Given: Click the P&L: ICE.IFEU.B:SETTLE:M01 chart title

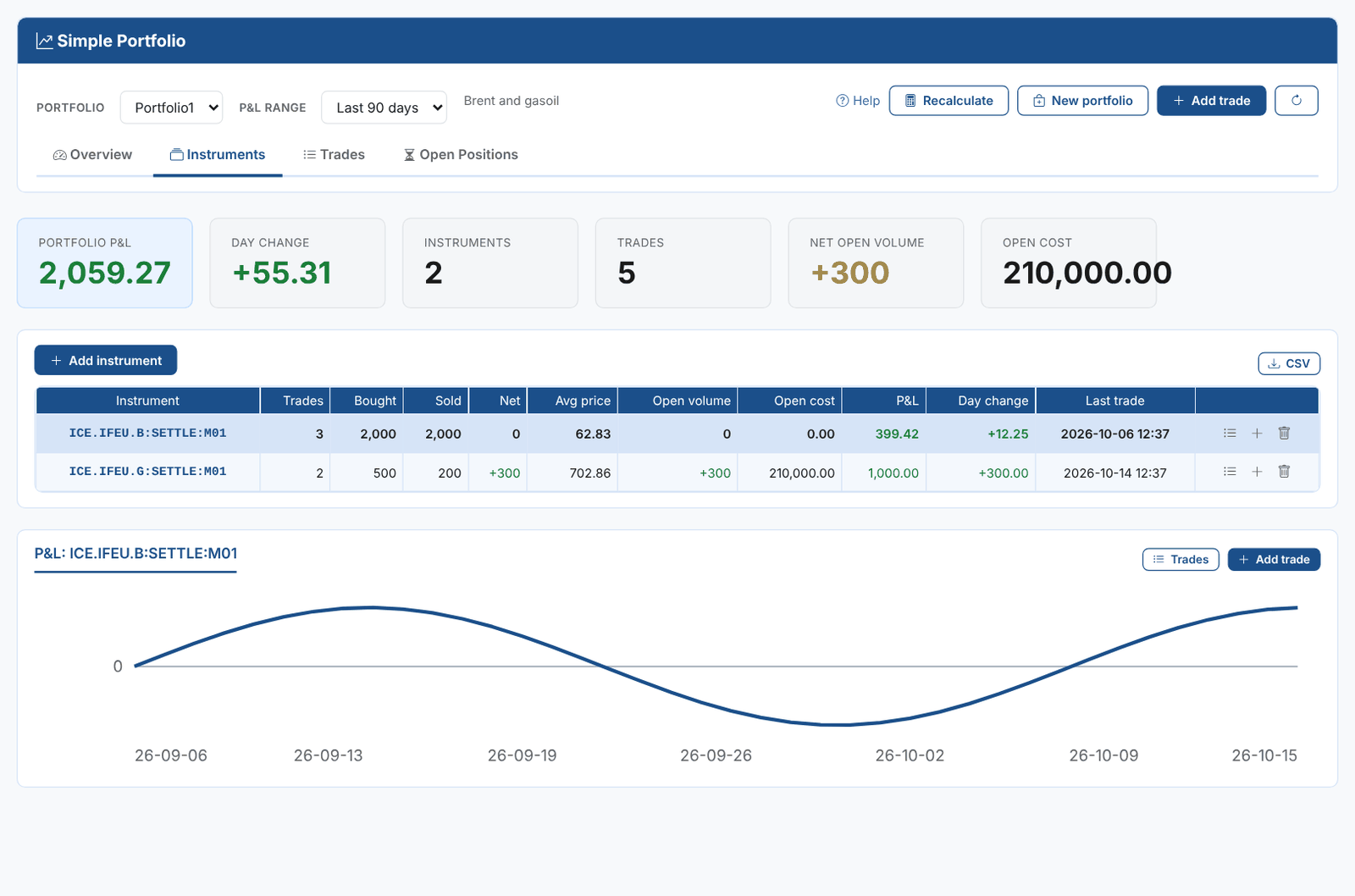Looking at the screenshot, I should coord(135,553).
